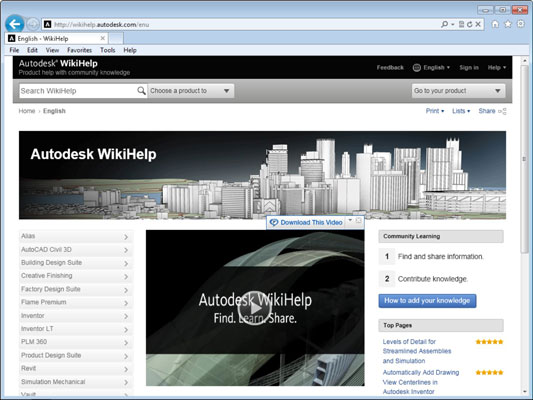Viewport: 533px width, 400px height.
Task: Click Find and share information text
Action: tap(441, 257)
